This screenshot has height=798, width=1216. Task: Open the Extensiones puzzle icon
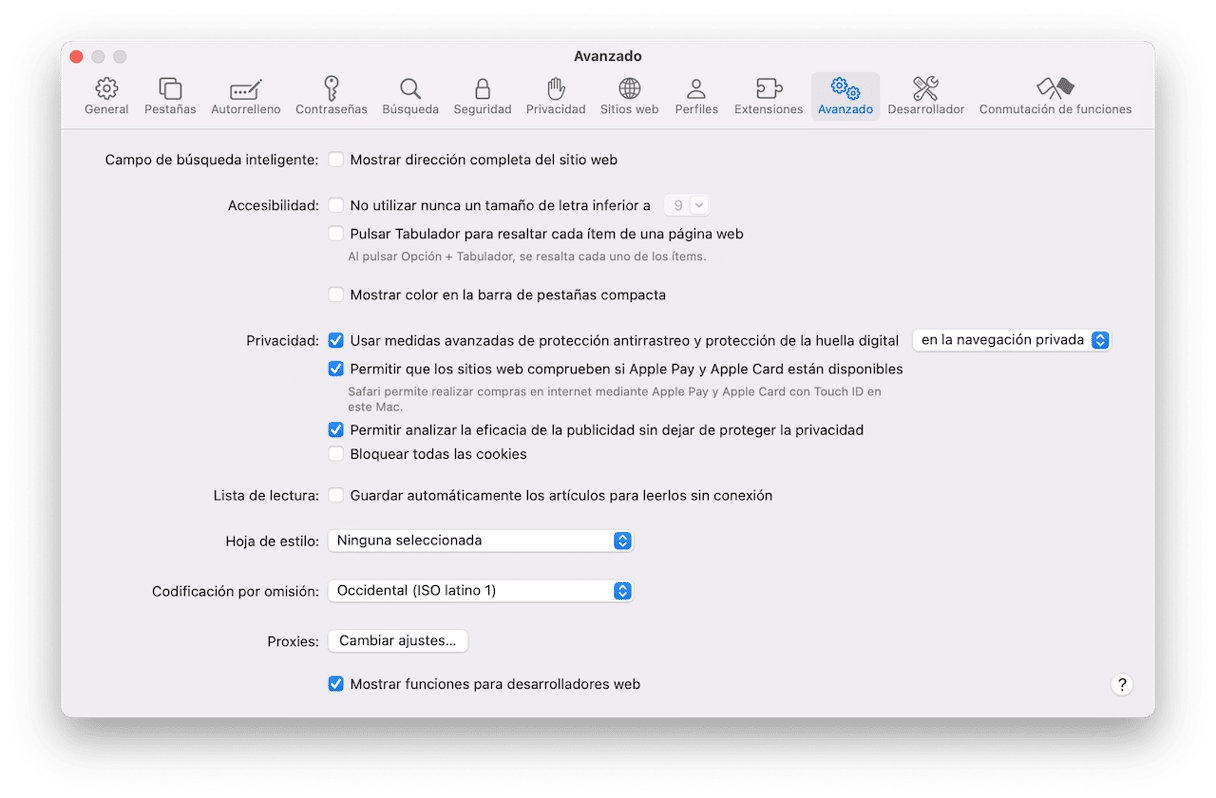coord(768,89)
